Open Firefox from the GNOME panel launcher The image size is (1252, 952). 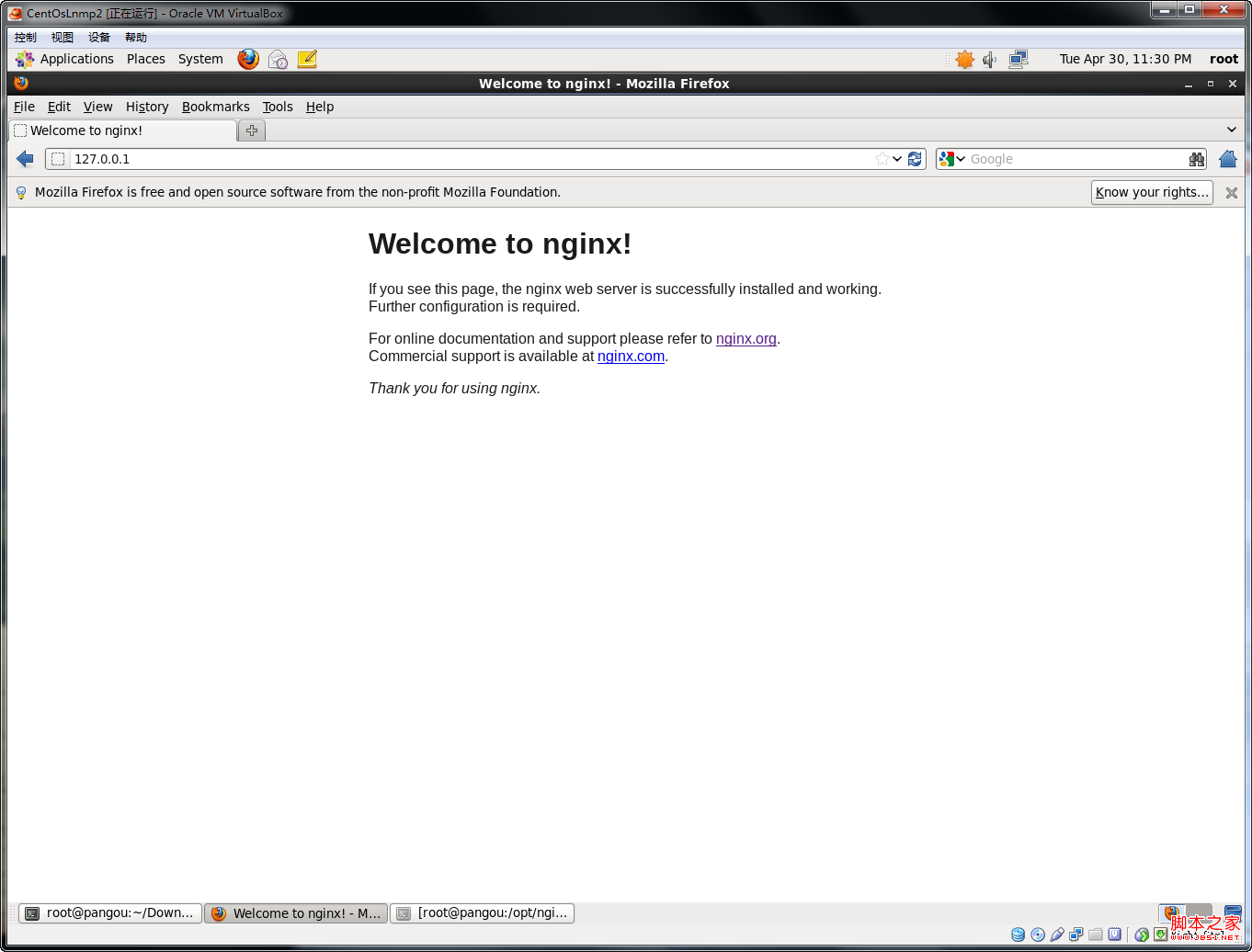pyautogui.click(x=248, y=59)
